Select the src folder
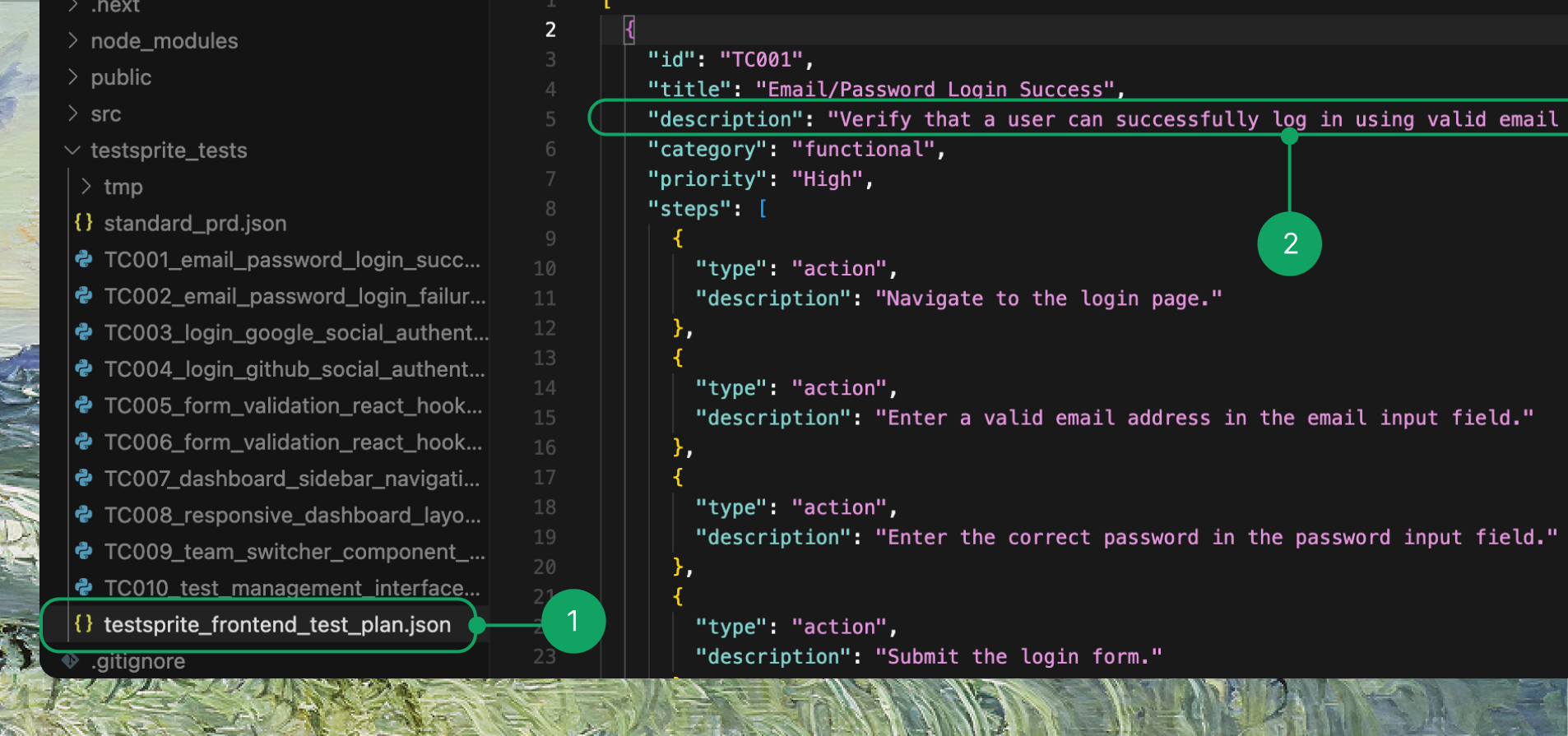The image size is (1568, 736). coord(106,113)
